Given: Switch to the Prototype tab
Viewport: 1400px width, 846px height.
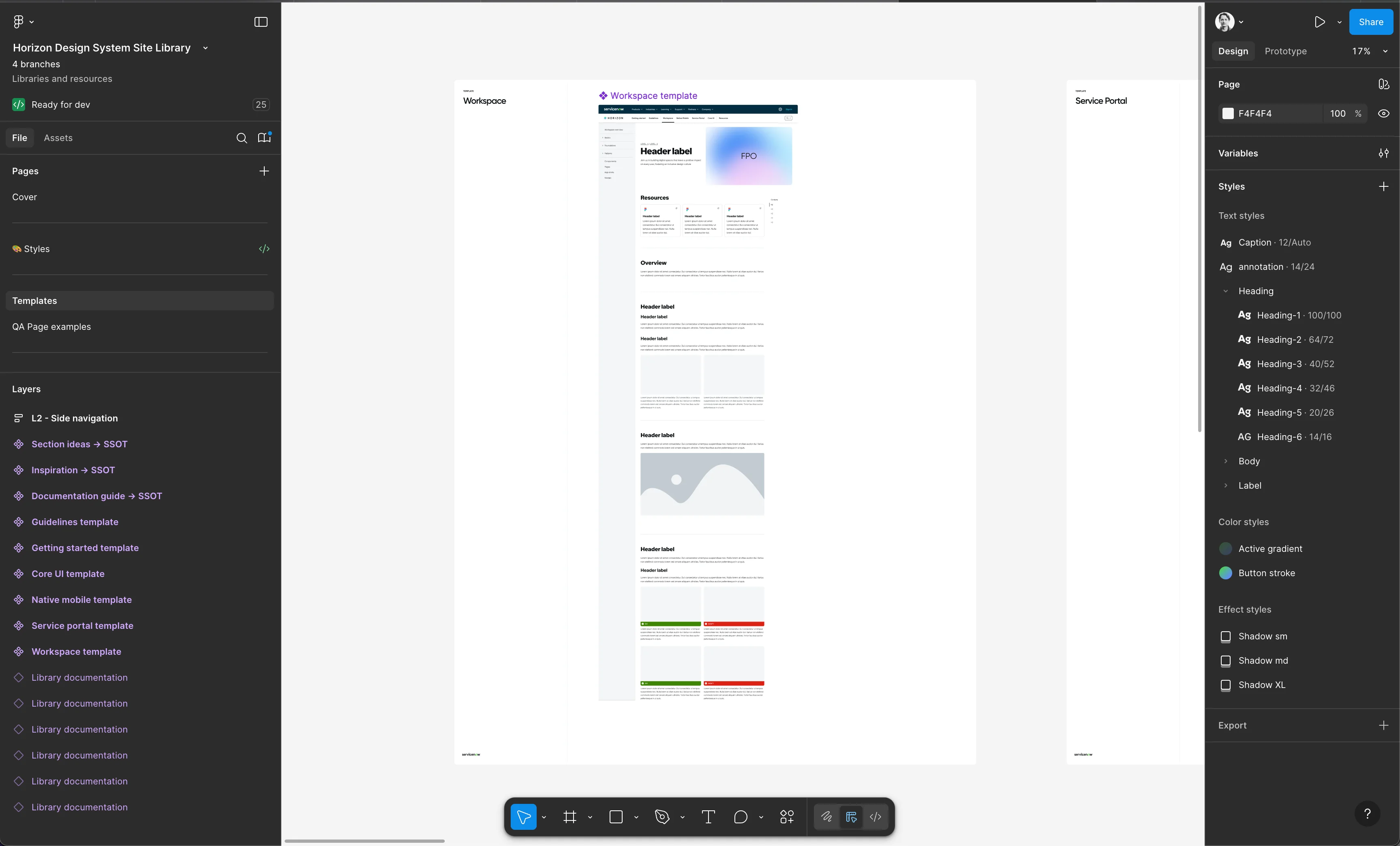Looking at the screenshot, I should [1286, 51].
